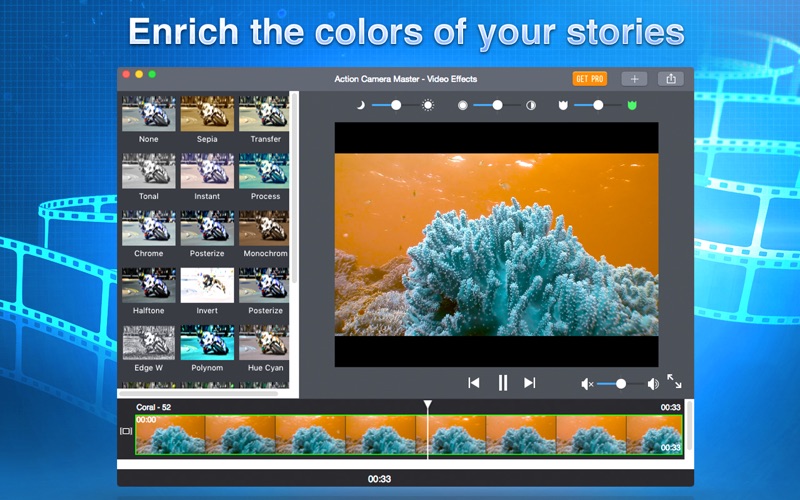Click the white low-saturation icon
This screenshot has width=800, height=500.
tap(563, 105)
